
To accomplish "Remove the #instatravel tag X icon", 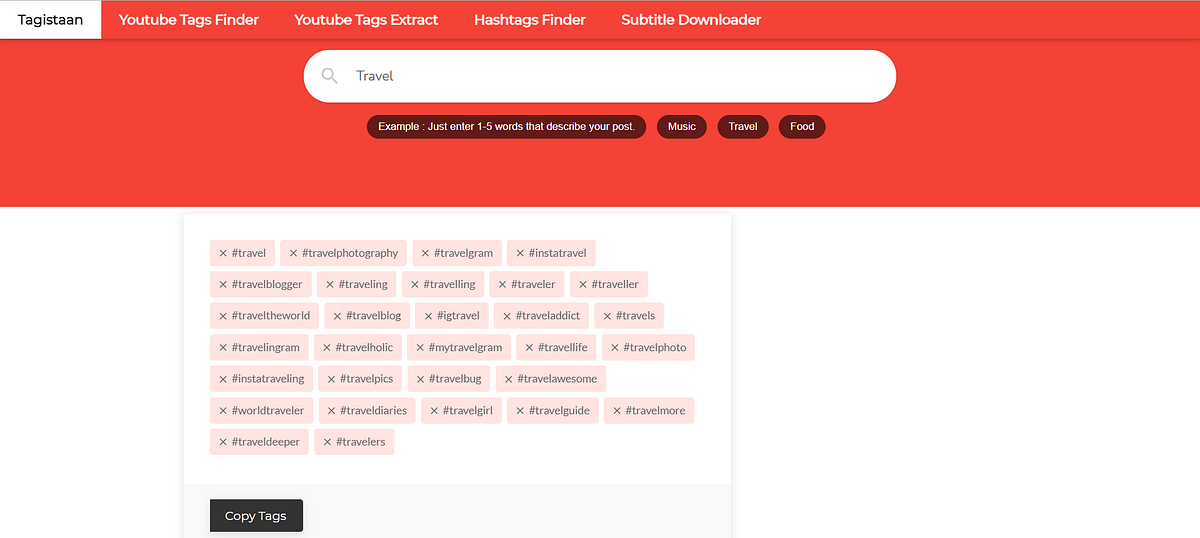I will [x=520, y=253].
